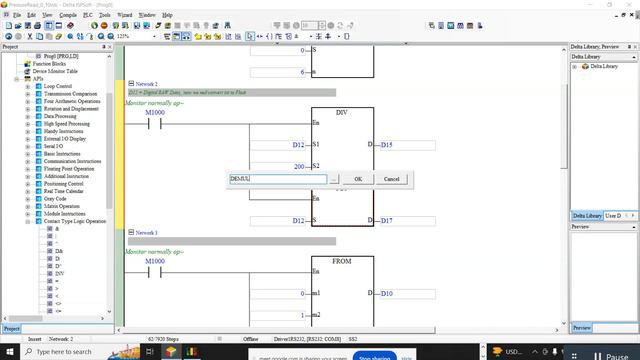Click the contact insert icon beside selection tool
Screen dimensions: 640x360
tap(260, 36)
